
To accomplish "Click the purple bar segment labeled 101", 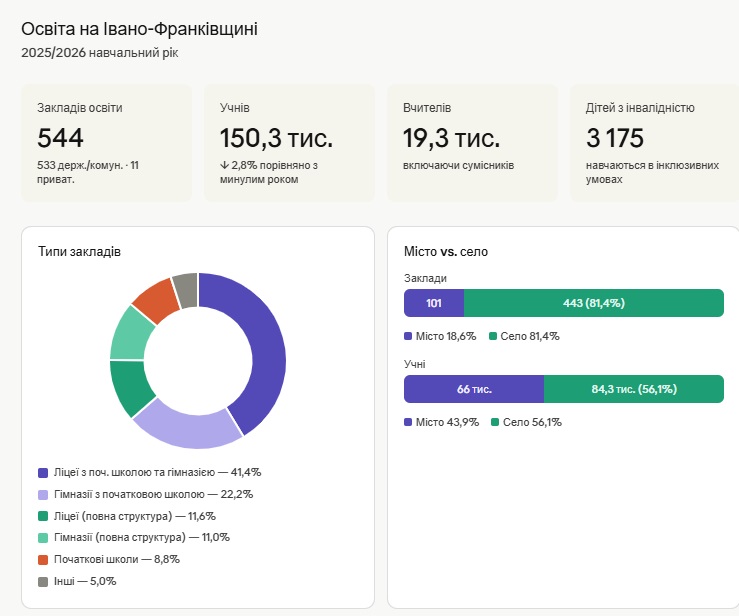I will click(434, 303).
